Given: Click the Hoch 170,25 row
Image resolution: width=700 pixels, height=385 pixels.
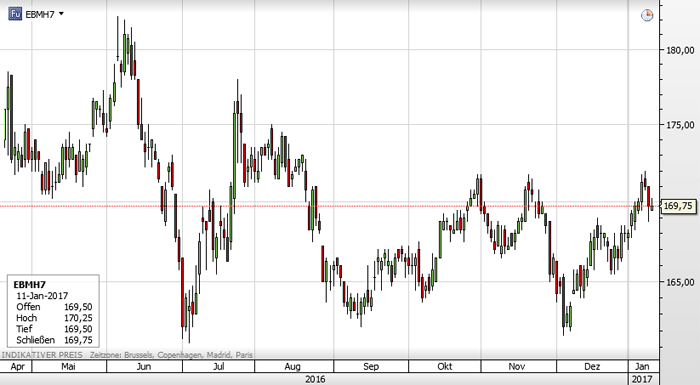Looking at the screenshot, I should click(x=54, y=318).
